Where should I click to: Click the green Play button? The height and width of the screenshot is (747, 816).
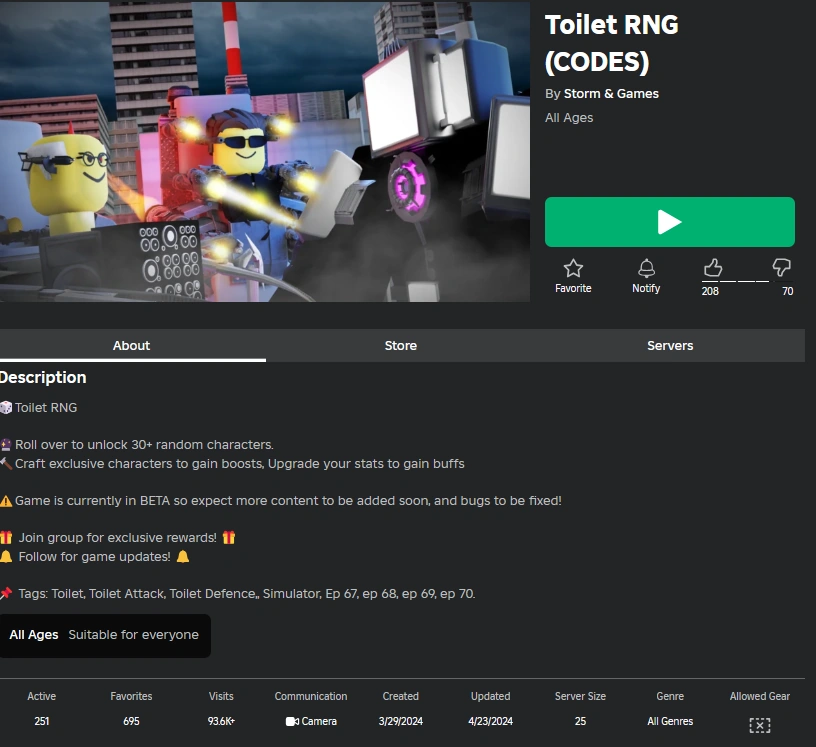(x=669, y=222)
